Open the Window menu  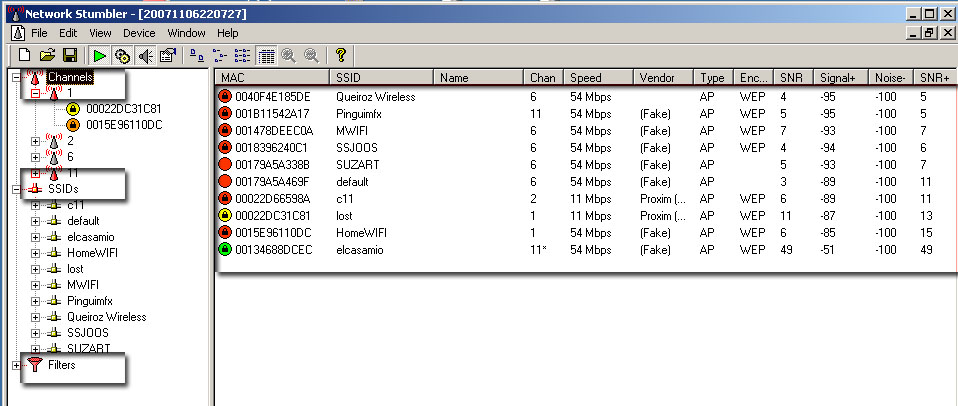(186, 33)
